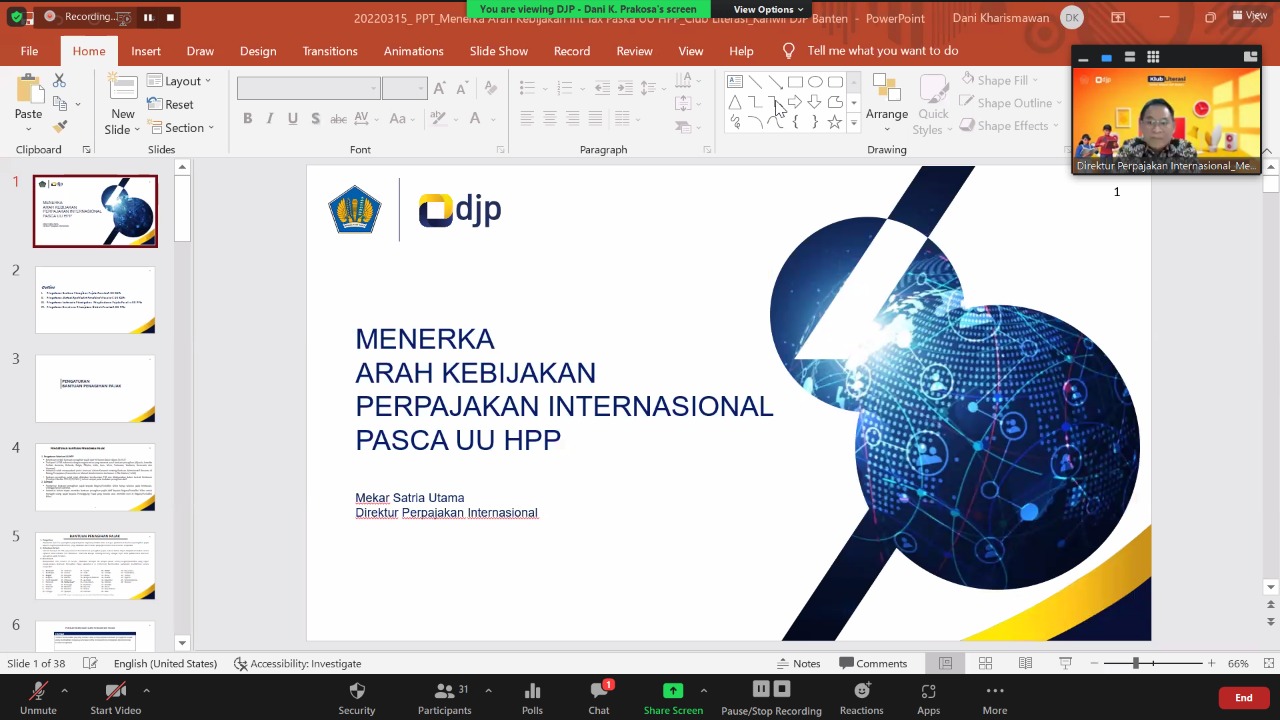The image size is (1280, 720).
Task: Click the Comments button in status bar
Action: pyautogui.click(x=873, y=663)
